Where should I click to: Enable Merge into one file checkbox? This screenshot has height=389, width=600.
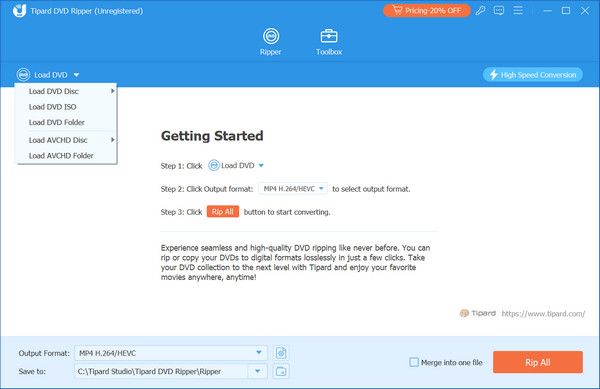pyautogui.click(x=414, y=362)
